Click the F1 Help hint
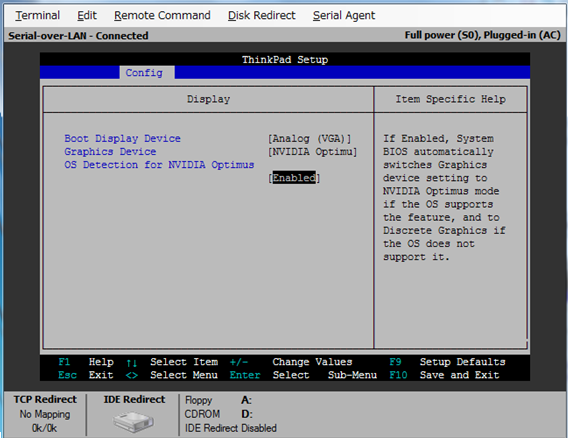This screenshot has width=568, height=438. (x=86, y=362)
